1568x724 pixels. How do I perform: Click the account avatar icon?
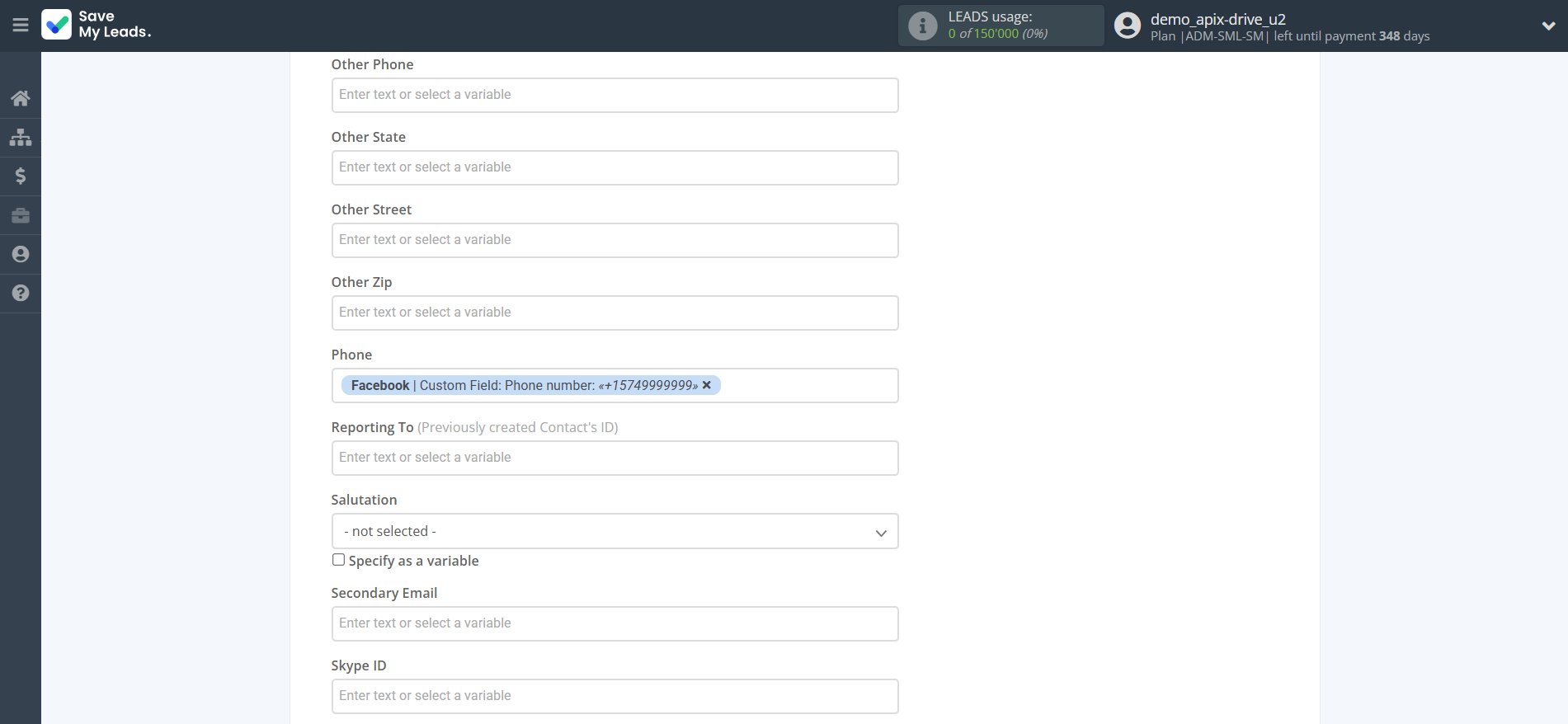point(1127,26)
